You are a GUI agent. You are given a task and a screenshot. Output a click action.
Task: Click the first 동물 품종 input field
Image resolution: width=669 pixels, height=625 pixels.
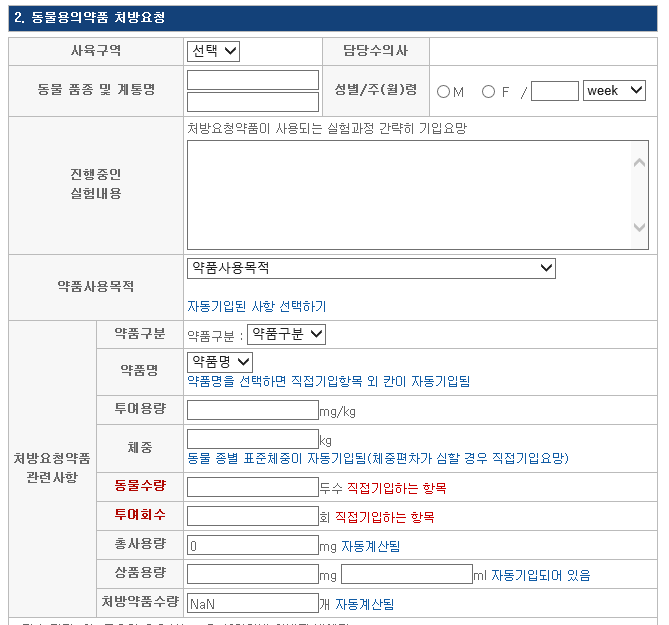252,80
